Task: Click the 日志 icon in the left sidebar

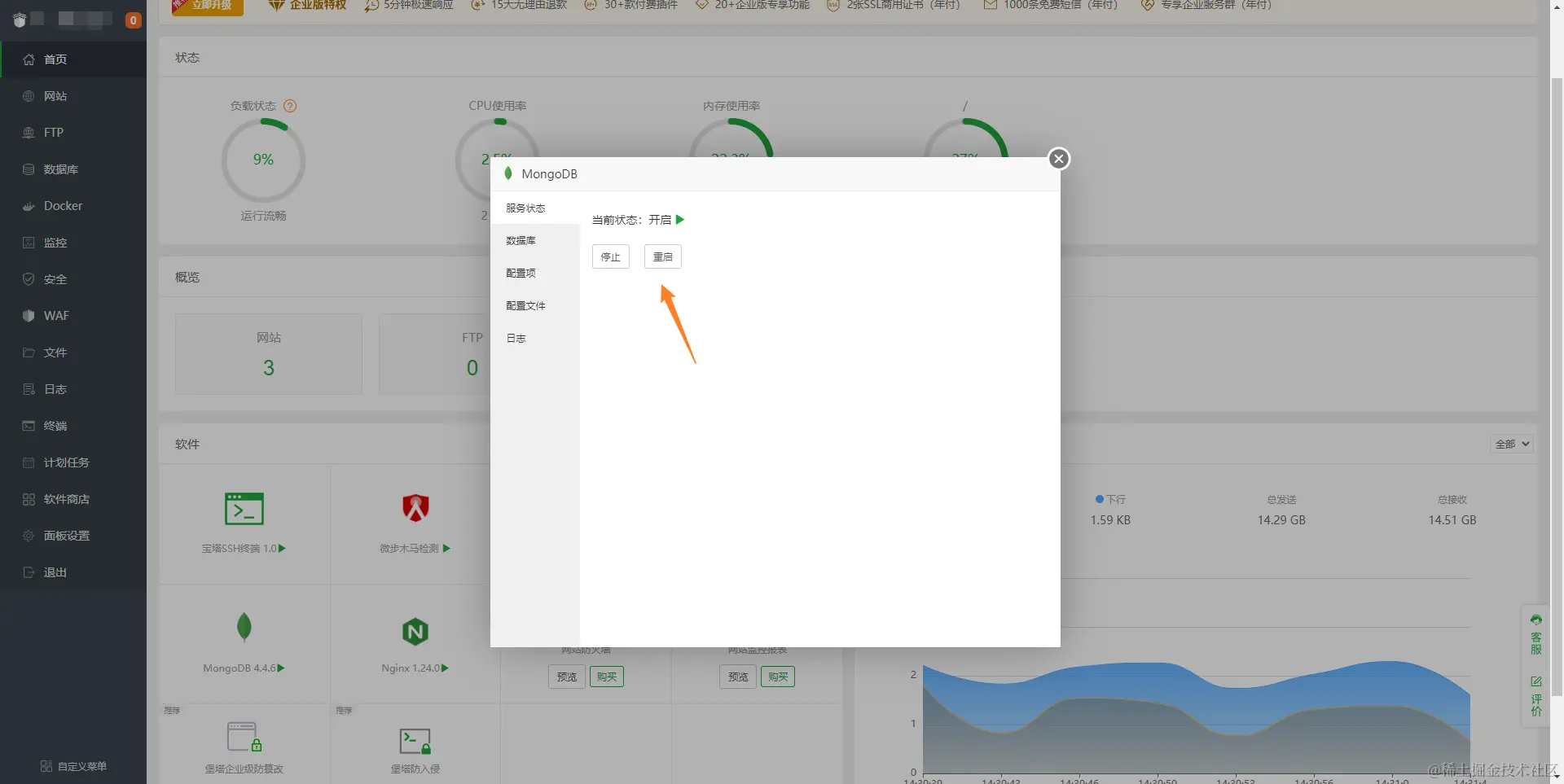Action: pos(29,389)
